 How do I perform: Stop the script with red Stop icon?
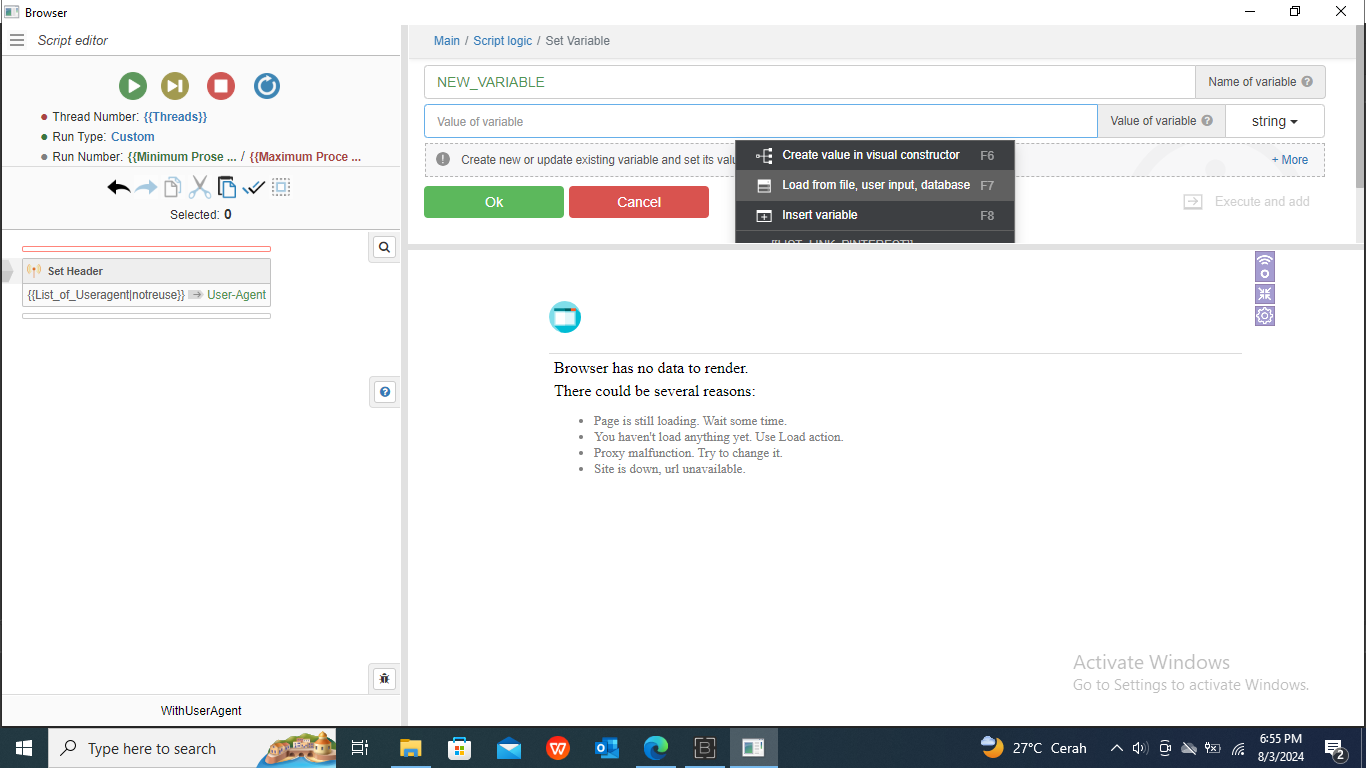221,86
